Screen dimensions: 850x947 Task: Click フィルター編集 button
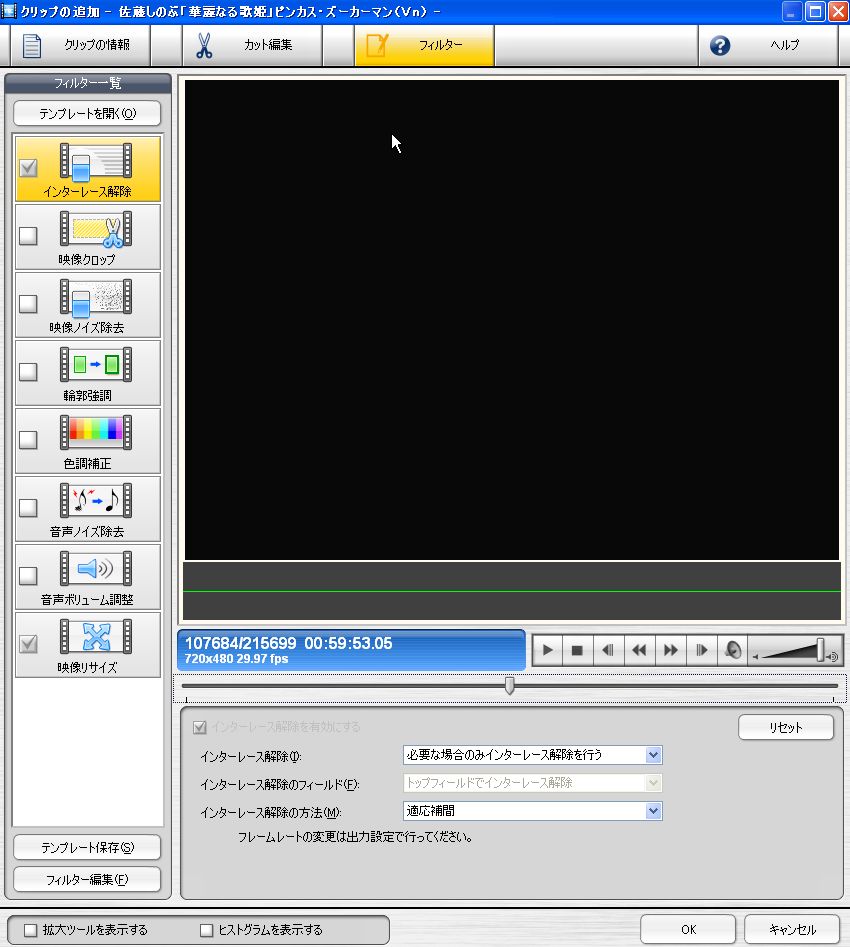(x=87, y=879)
